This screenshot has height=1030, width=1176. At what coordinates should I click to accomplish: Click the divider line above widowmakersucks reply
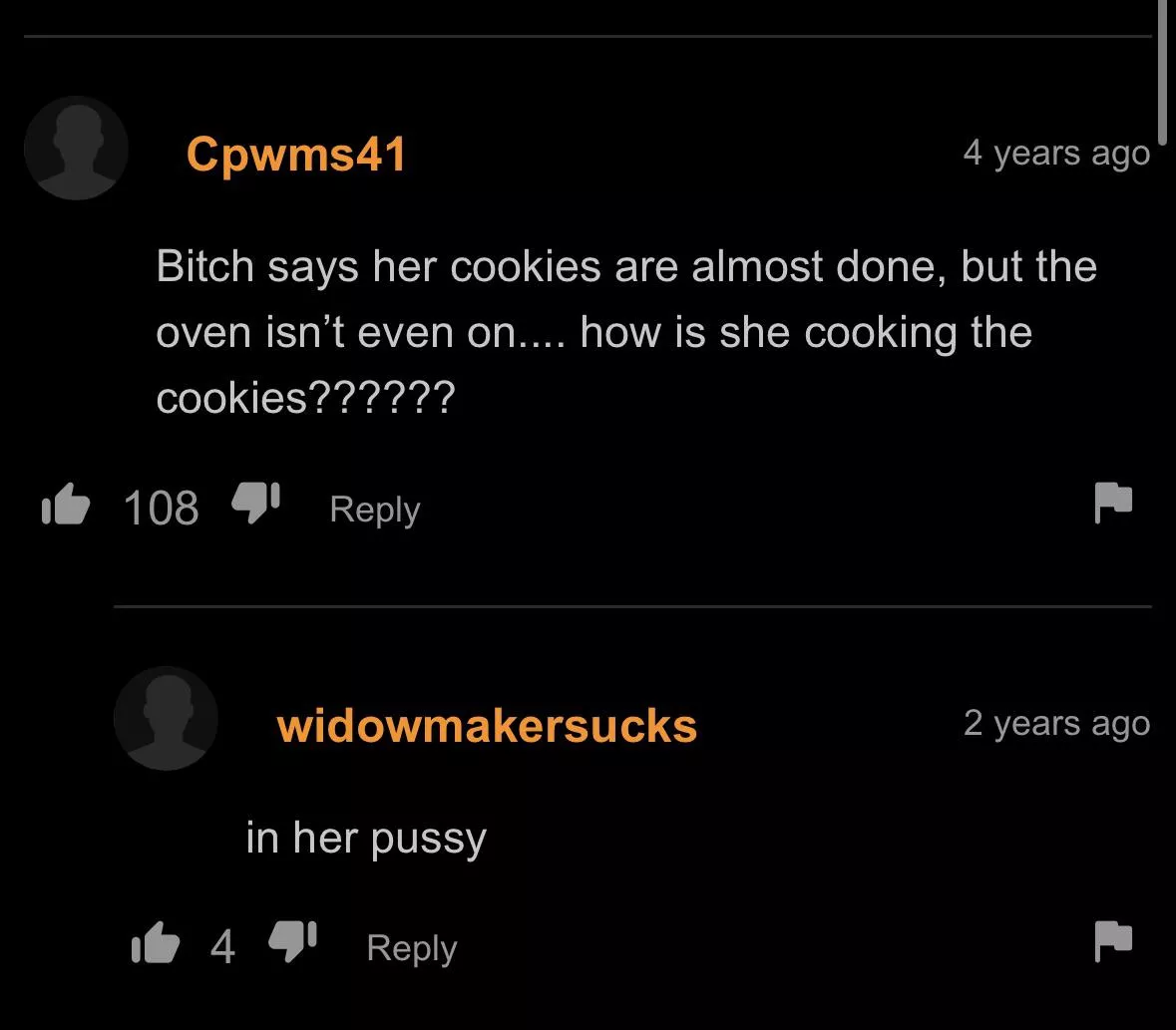pos(632,606)
